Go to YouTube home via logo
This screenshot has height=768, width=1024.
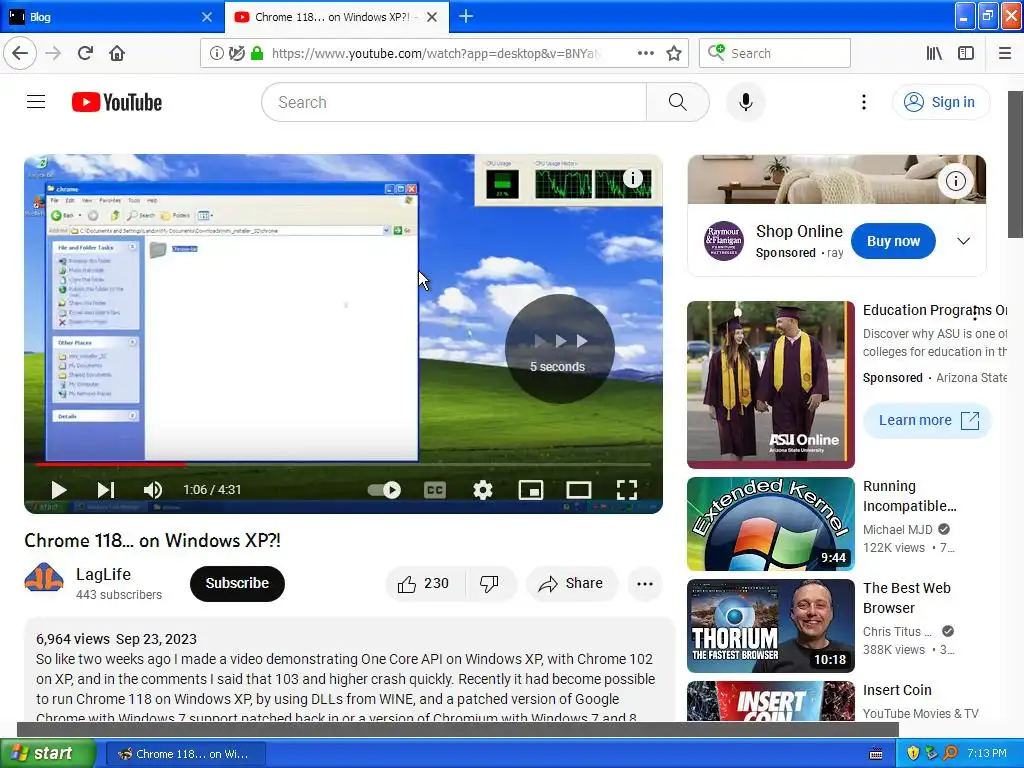point(117,102)
